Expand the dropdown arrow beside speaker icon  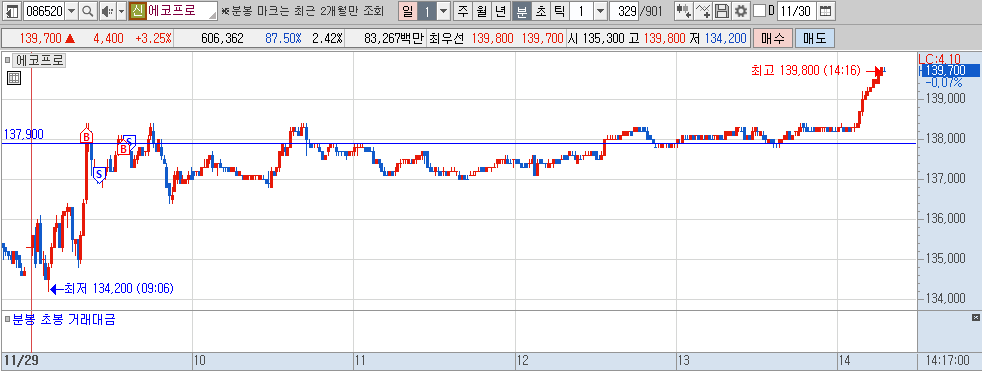[121, 11]
